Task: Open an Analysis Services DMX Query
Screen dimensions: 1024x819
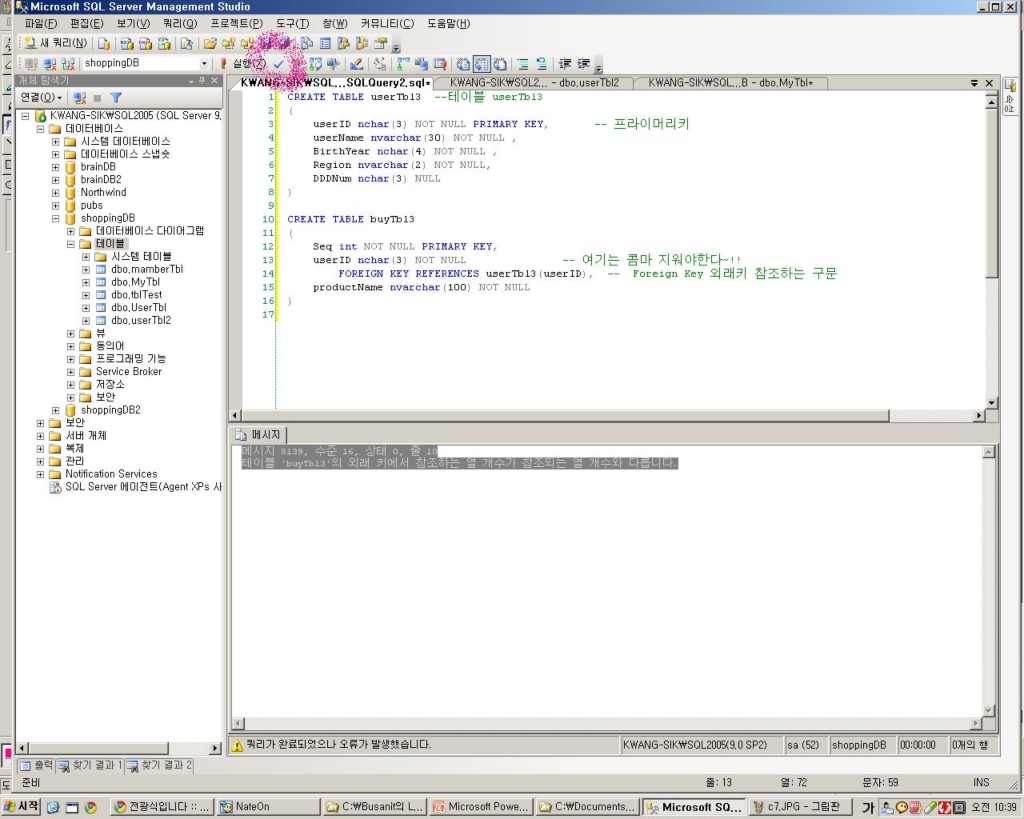Action: 146,44
